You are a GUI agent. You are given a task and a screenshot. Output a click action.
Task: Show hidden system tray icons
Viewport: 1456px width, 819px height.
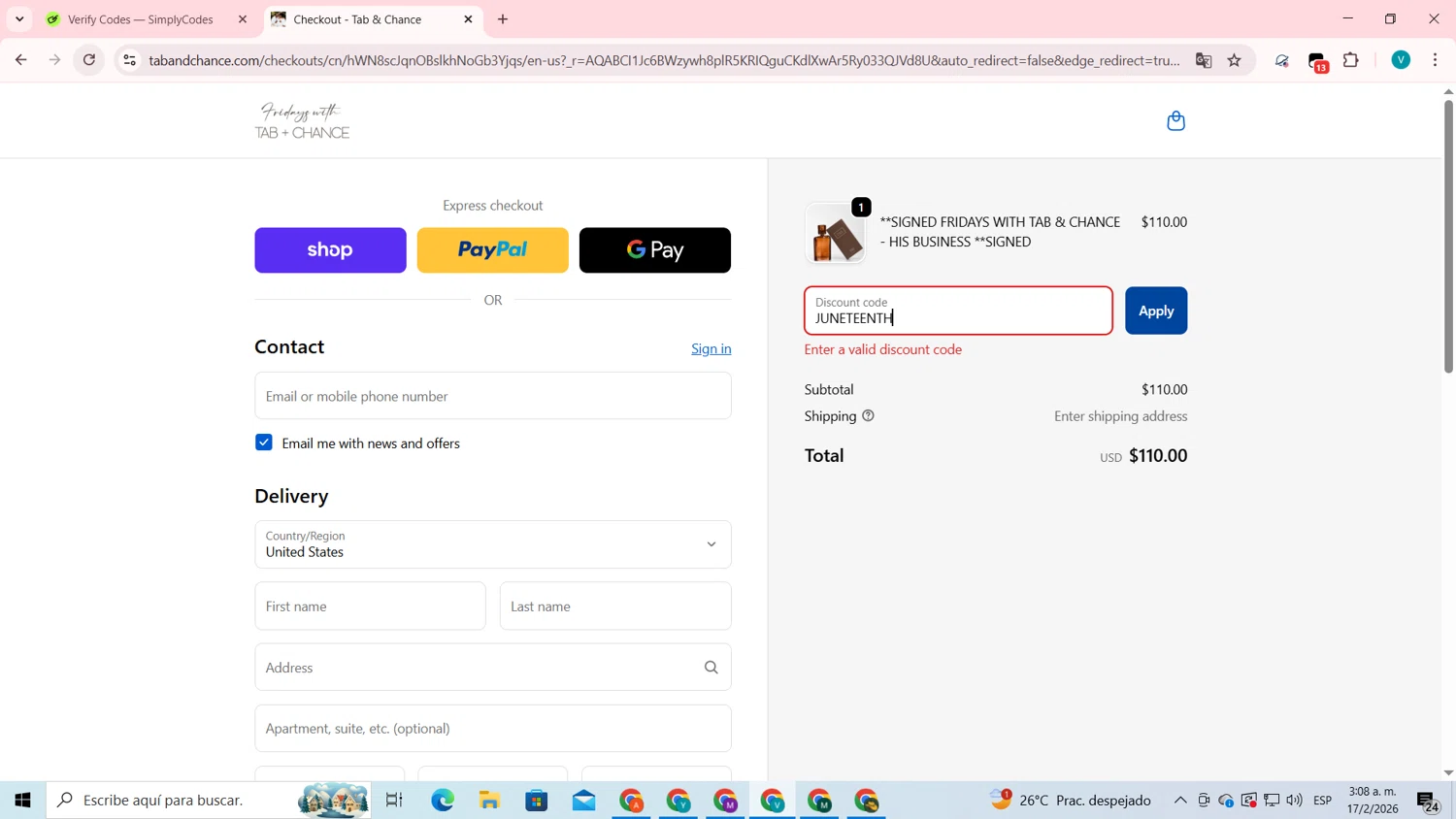pyautogui.click(x=1180, y=801)
